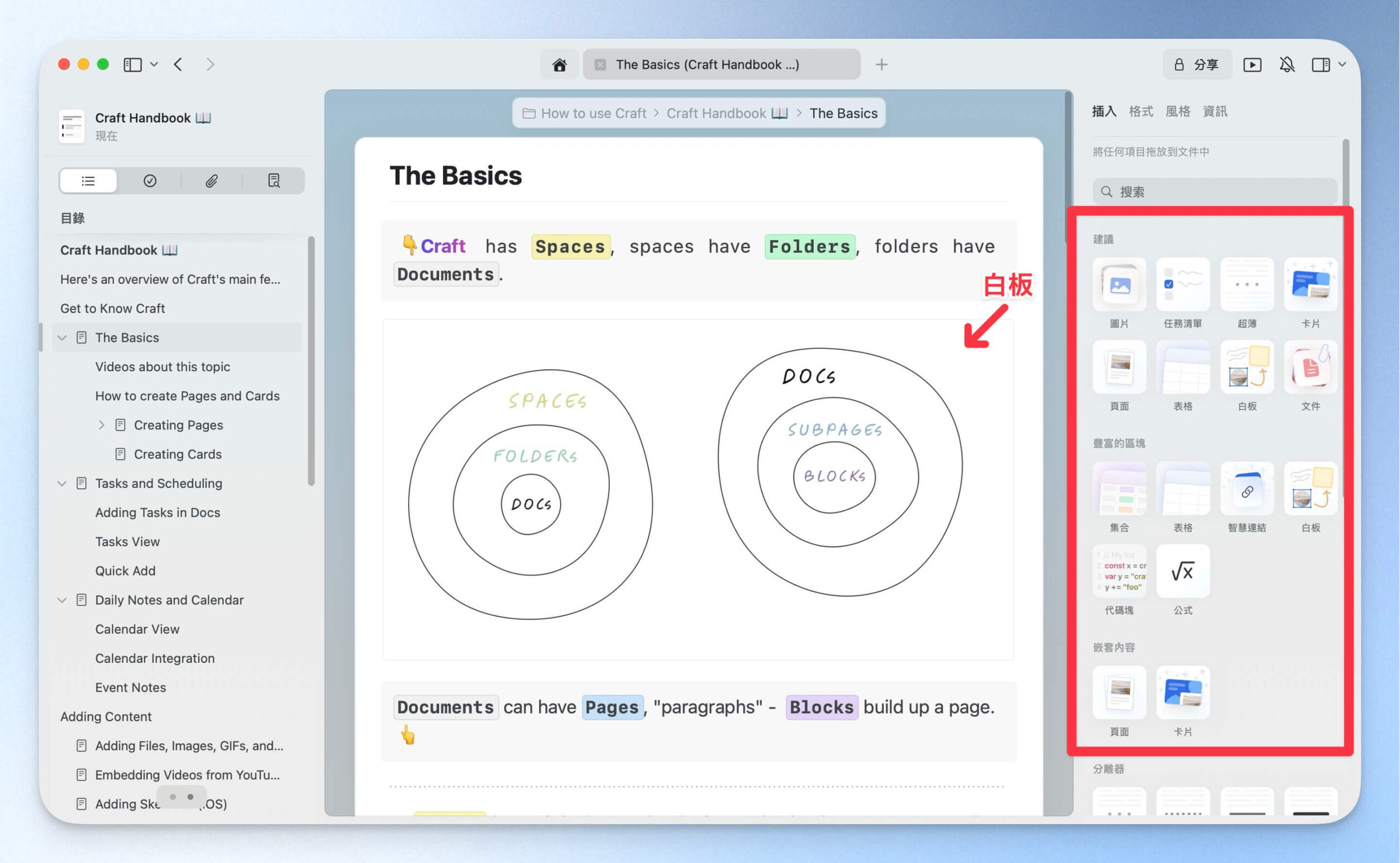The width and height of the screenshot is (1400, 863).
Task: Toggle the right inspector panel
Action: tap(1321, 65)
